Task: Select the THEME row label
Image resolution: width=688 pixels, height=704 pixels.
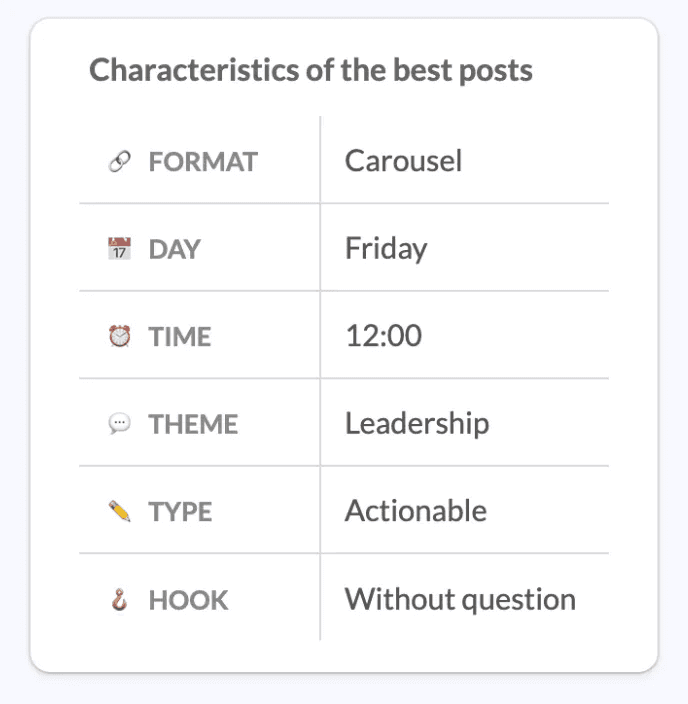Action: click(x=193, y=424)
